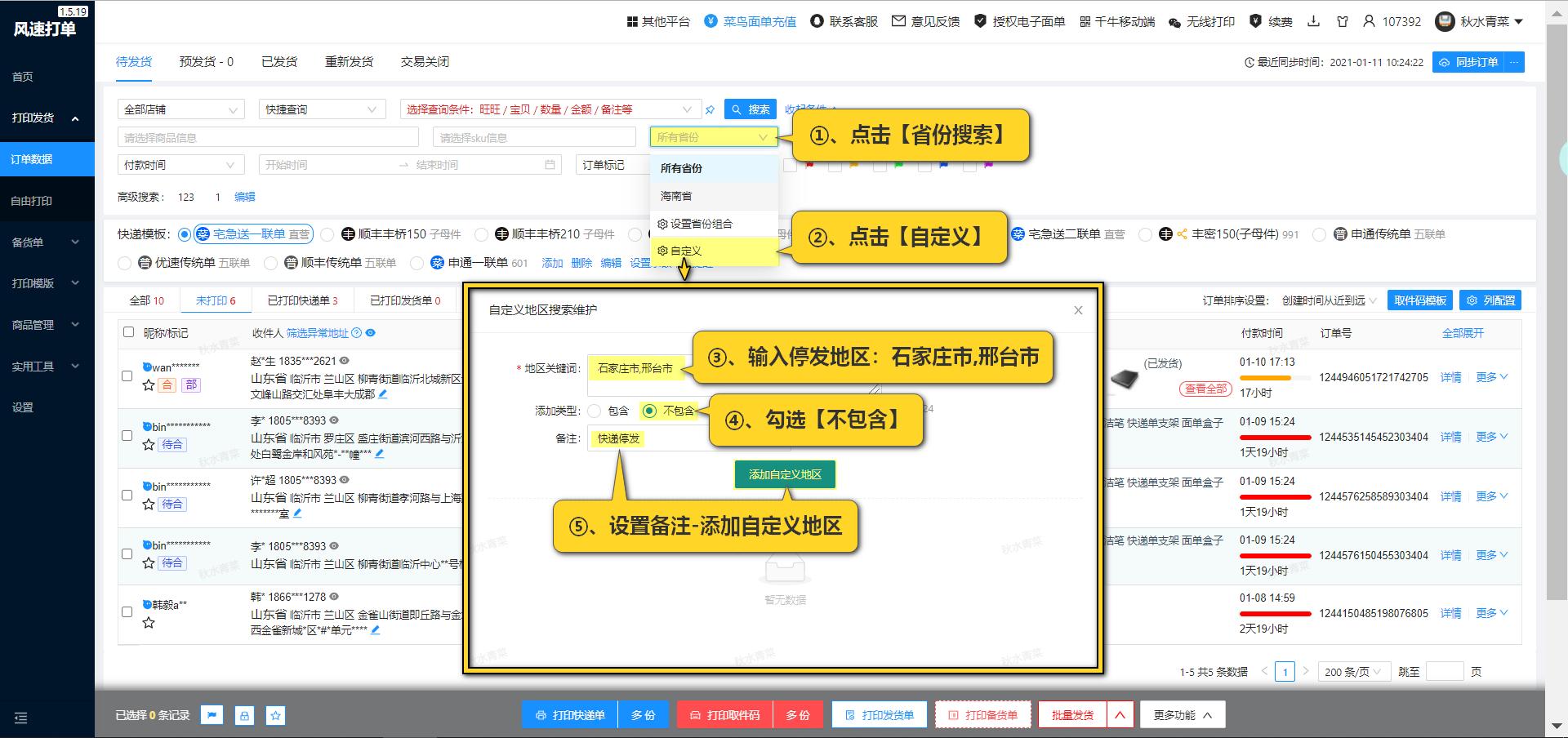Viewport: 1568px width, 738px height.
Task: Open the 200条/页 page size dropdown
Action: click(1353, 671)
